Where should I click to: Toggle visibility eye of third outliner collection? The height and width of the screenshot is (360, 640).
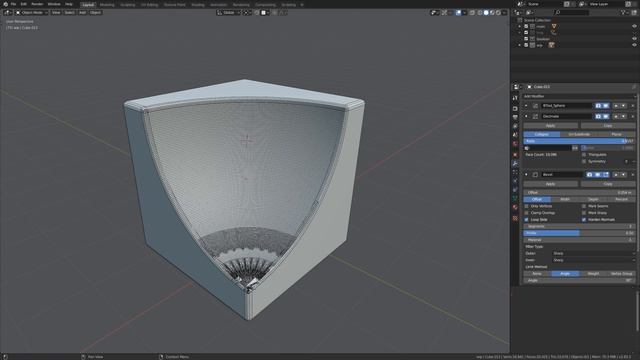(x=634, y=39)
